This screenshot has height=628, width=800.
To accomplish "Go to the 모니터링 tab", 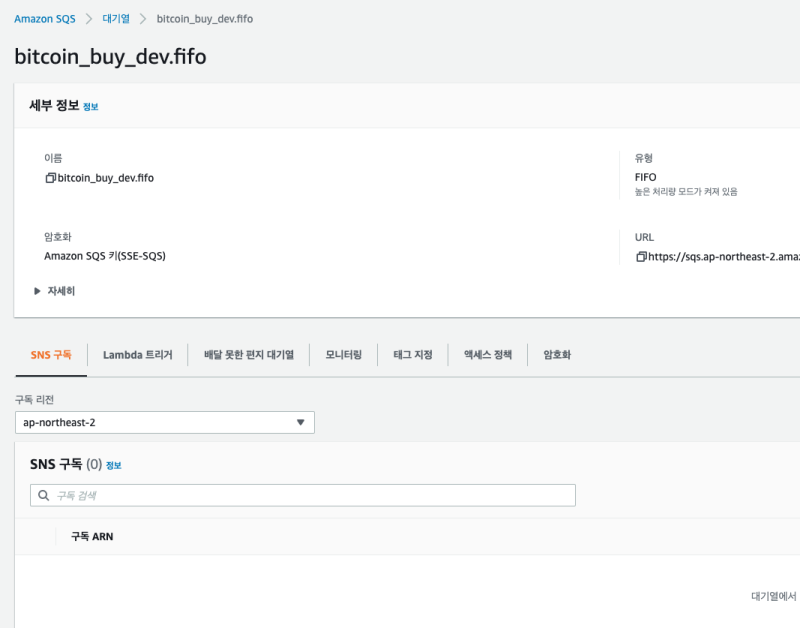I will click(343, 355).
